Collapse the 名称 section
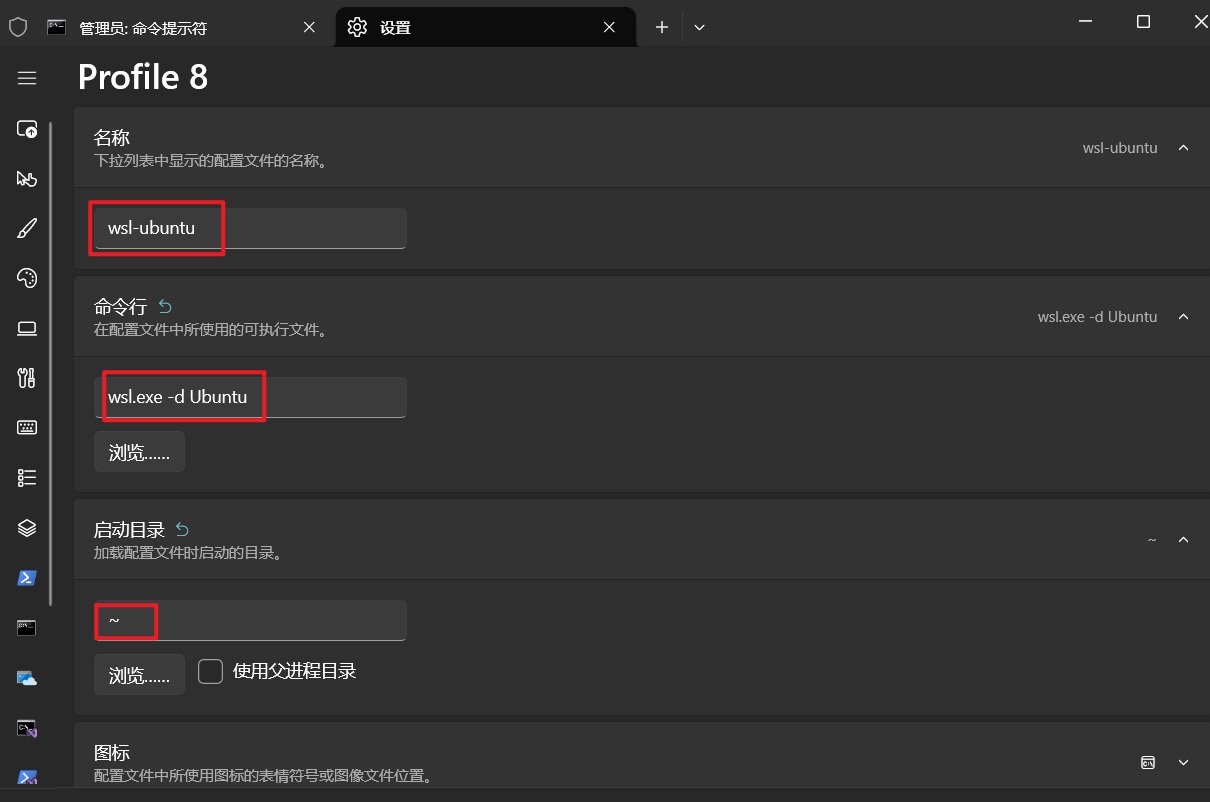 click(x=1184, y=147)
